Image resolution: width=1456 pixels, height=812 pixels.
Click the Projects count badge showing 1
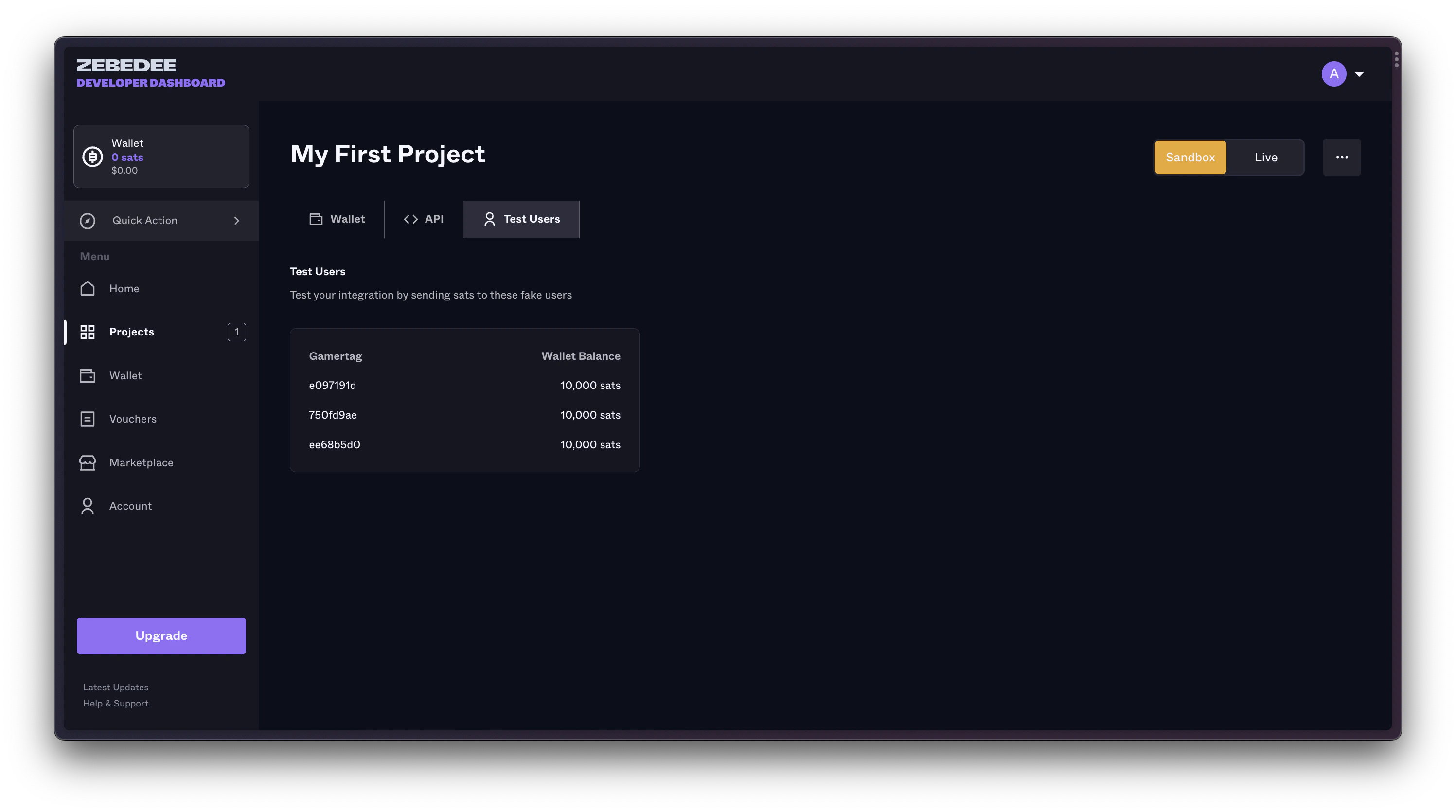click(236, 332)
